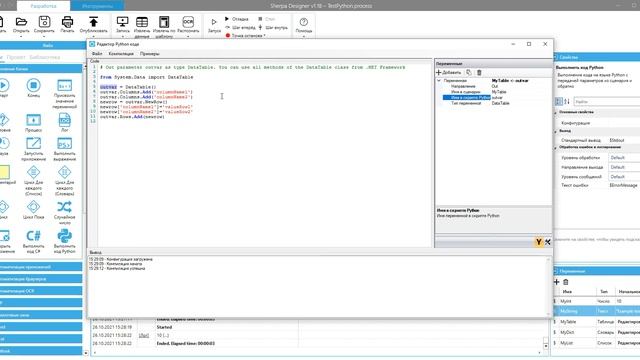Select the scenario name MyTable row
The height and width of the screenshot is (360, 640).
494,92
